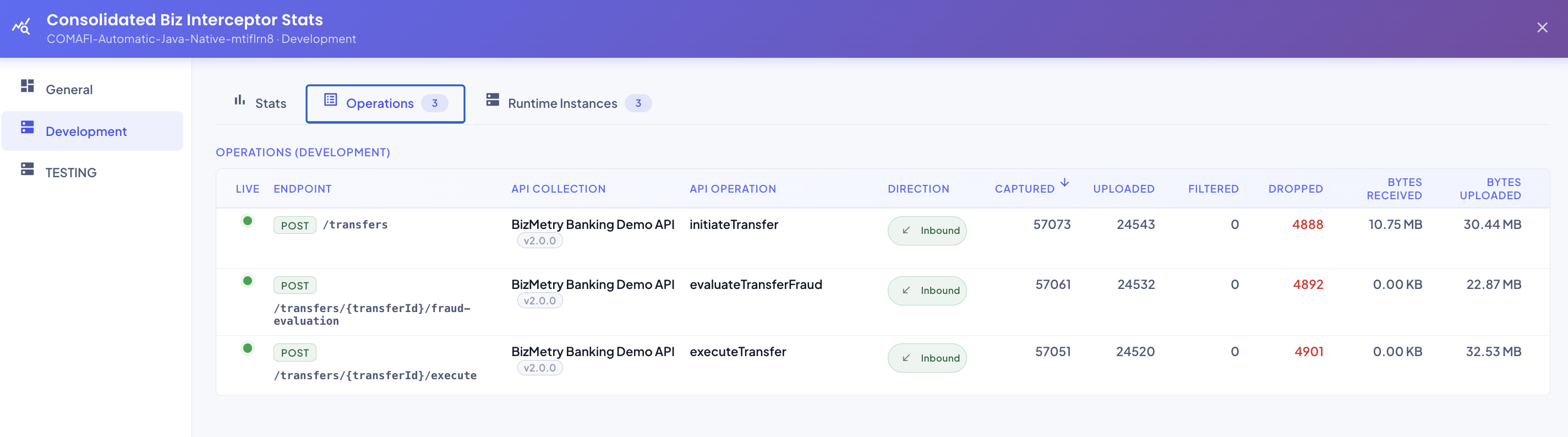Close the Consolidated Biz Interceptor Stats dialog

click(x=1542, y=28)
